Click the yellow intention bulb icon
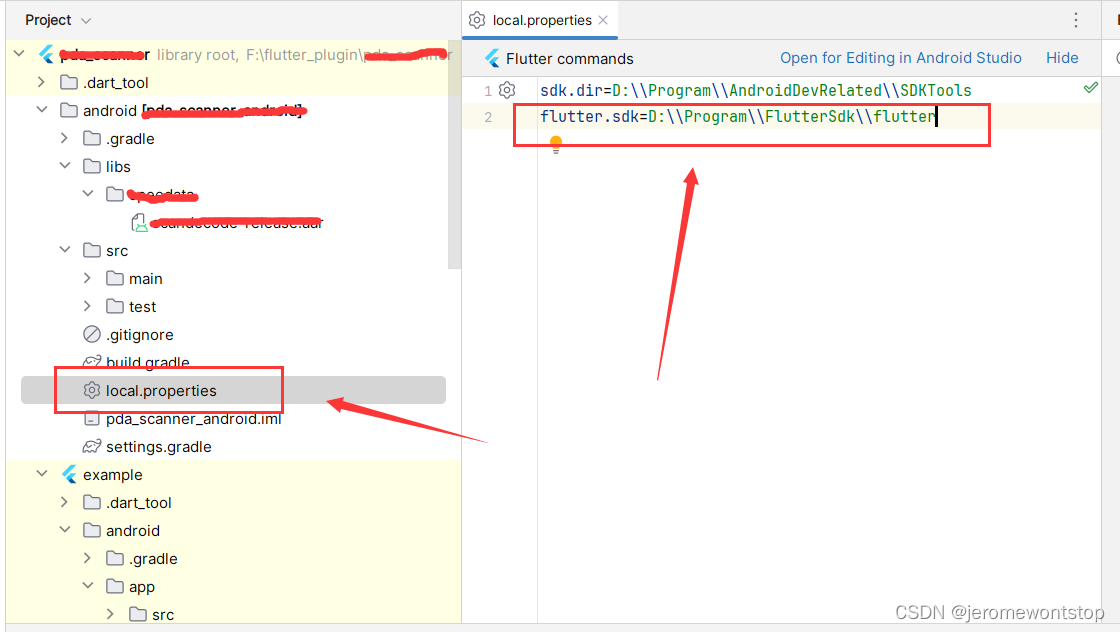The image size is (1120, 632). (x=556, y=144)
